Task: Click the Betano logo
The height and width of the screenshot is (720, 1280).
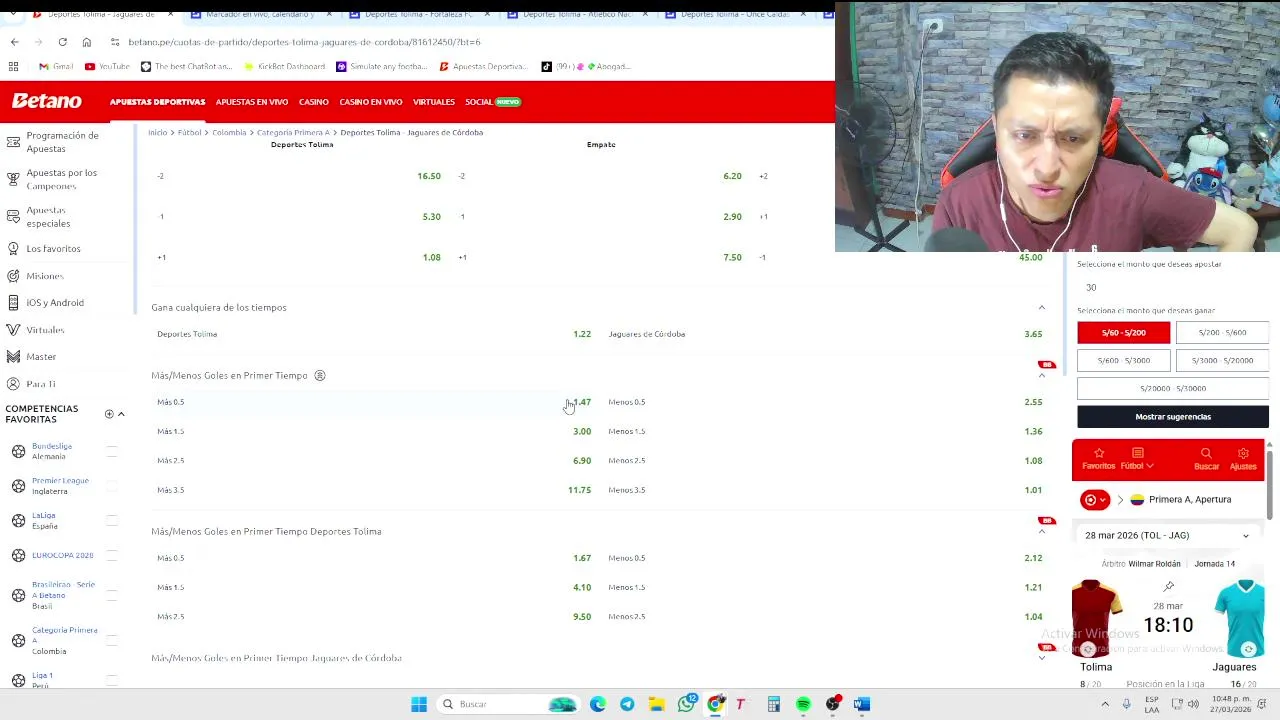Action: [x=46, y=101]
